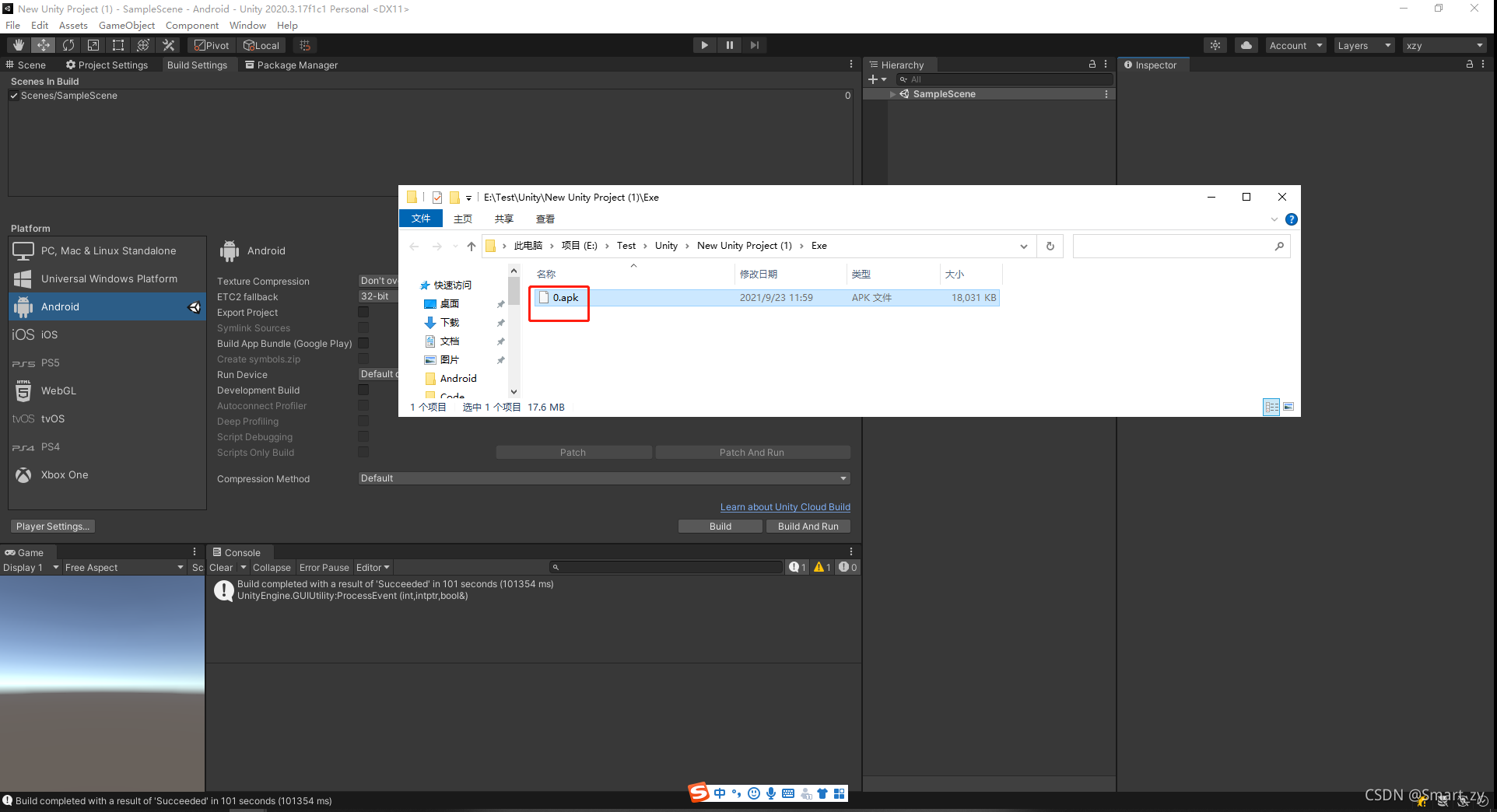The image size is (1497, 812).
Task: Open the xzy layout dropdown
Action: pyautogui.click(x=1446, y=45)
